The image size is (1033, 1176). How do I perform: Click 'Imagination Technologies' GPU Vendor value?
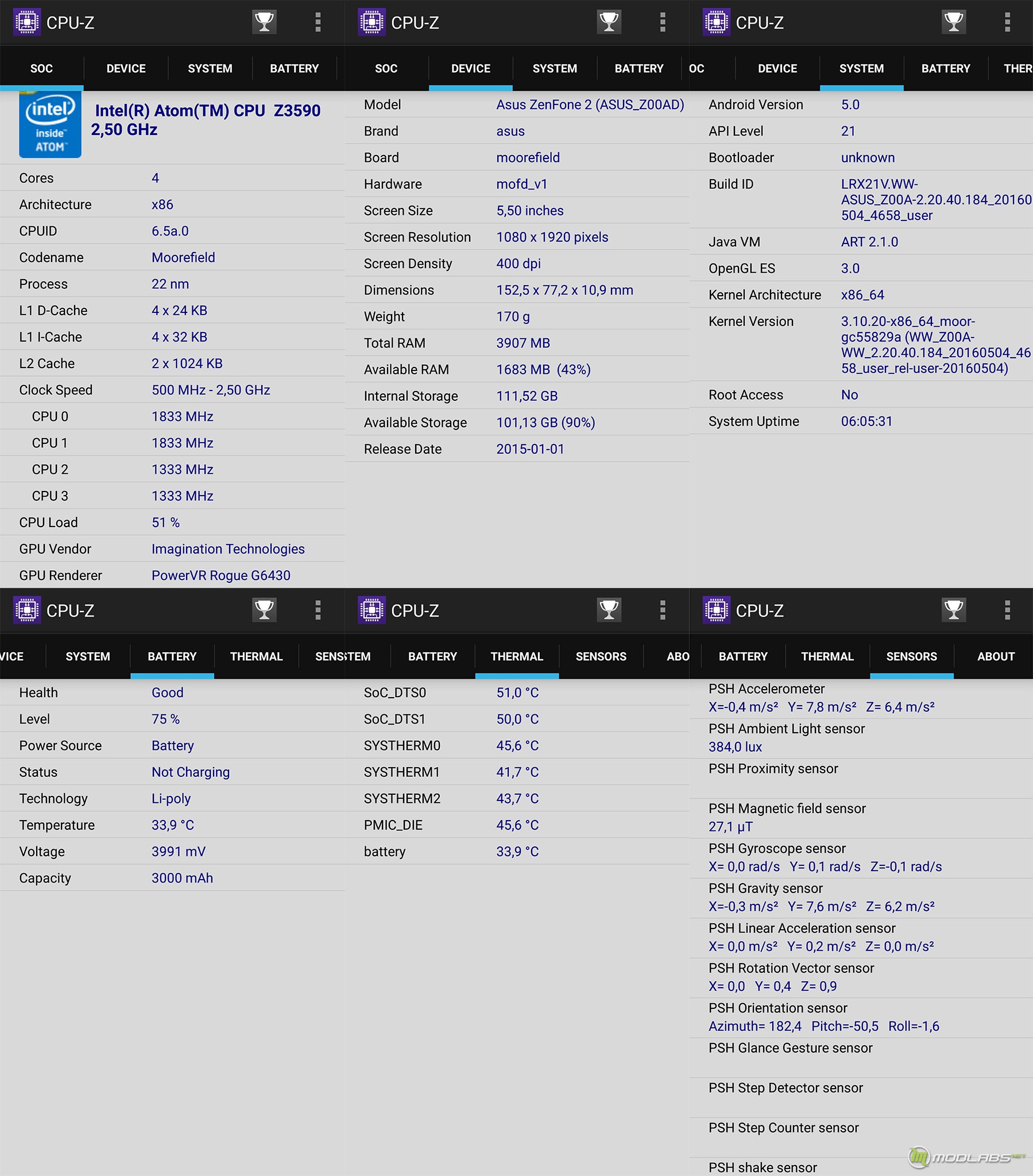(228, 549)
